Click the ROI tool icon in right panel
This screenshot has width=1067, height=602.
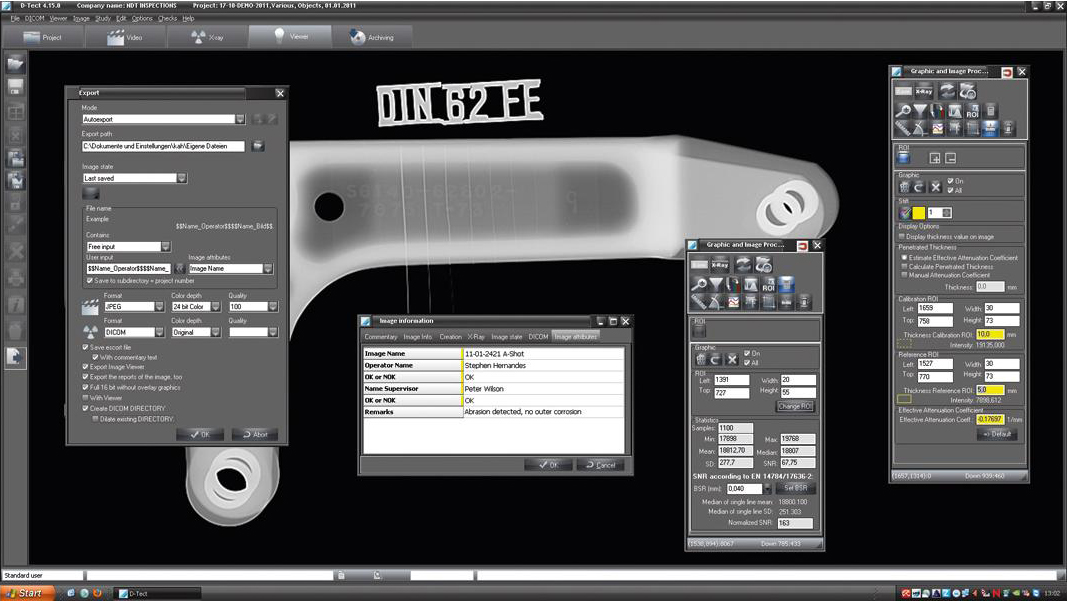[x=972, y=112]
